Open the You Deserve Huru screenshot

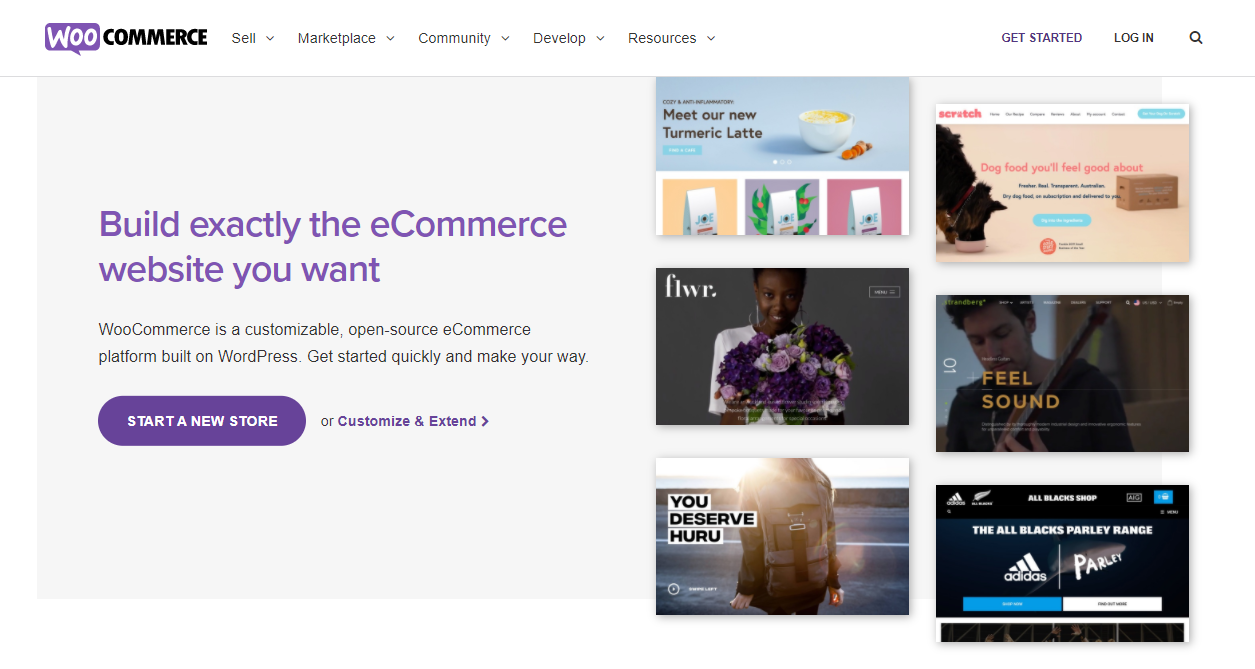point(782,536)
